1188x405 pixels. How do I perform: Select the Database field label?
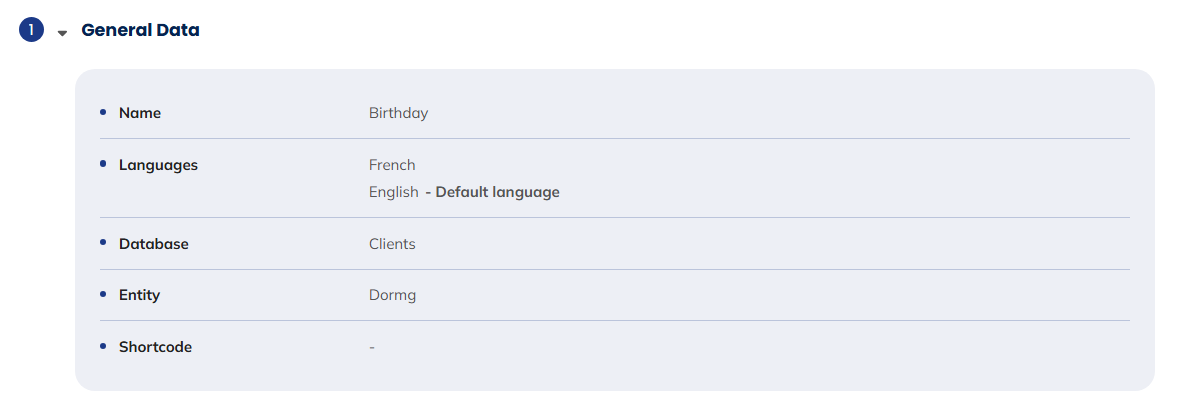point(153,244)
